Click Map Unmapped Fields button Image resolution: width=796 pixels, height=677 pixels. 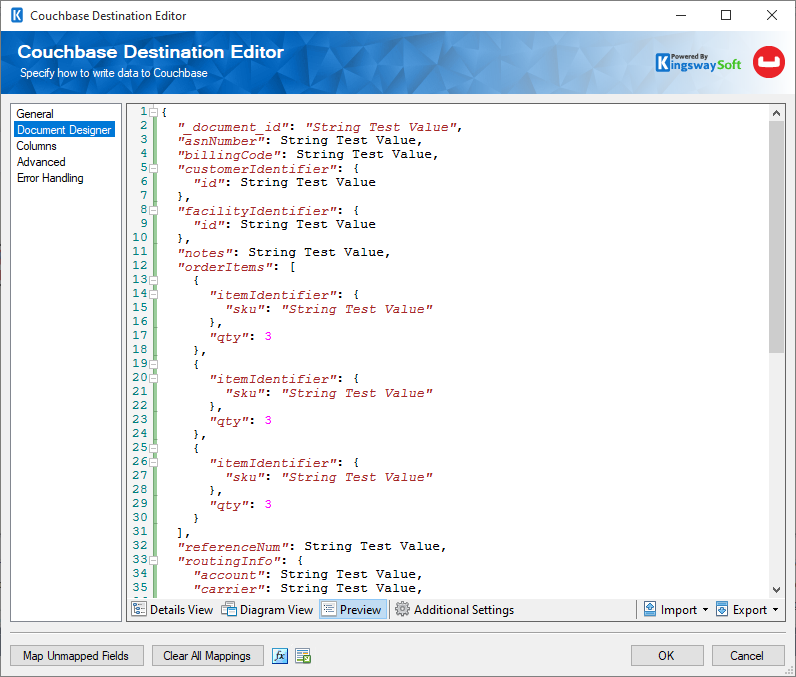[76, 656]
